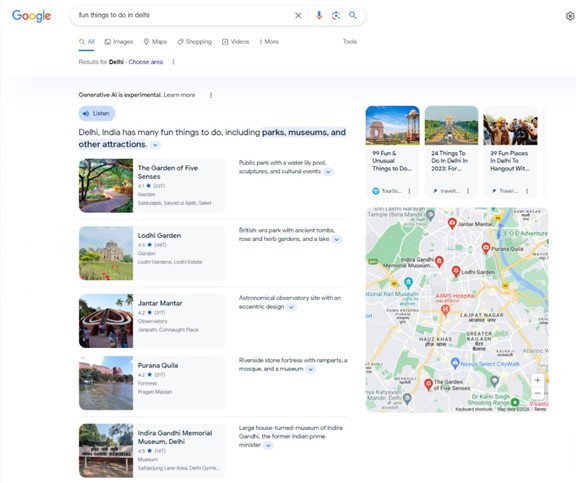
Task: Click the AIIMS Hospital map marker
Action: 445,310
